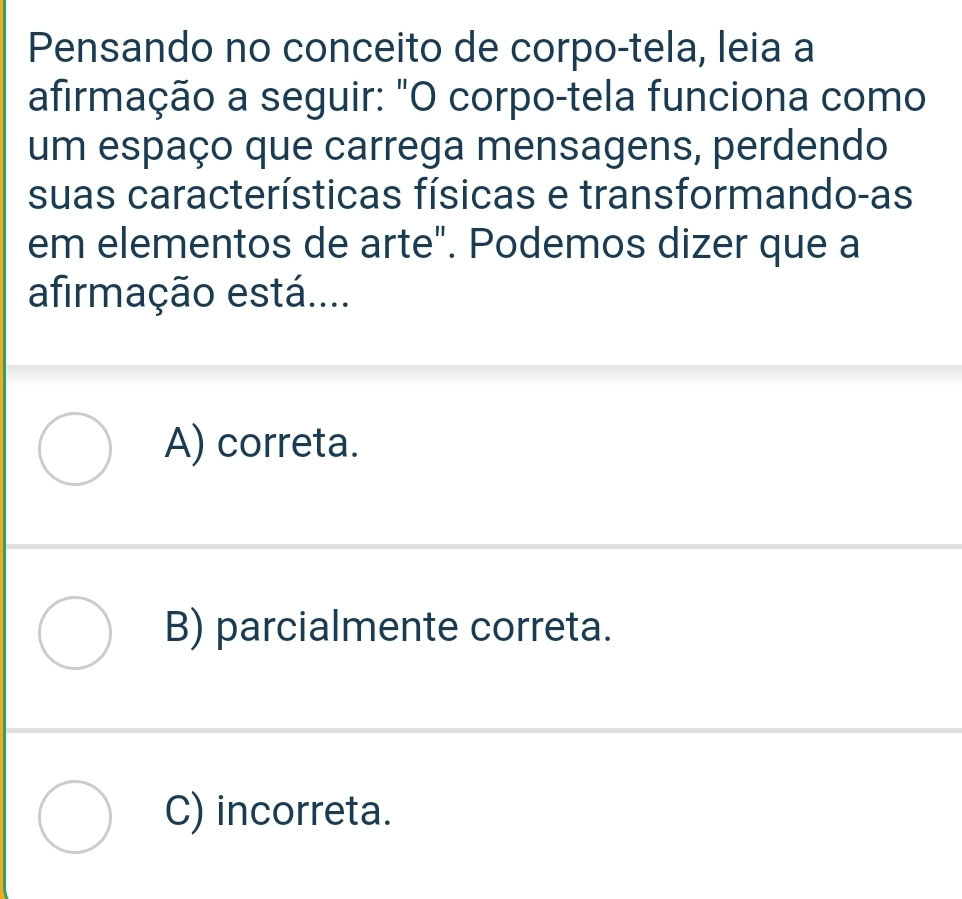This screenshot has height=899, width=962.
Task: Select the radio button for option B
Action: tap(75, 632)
